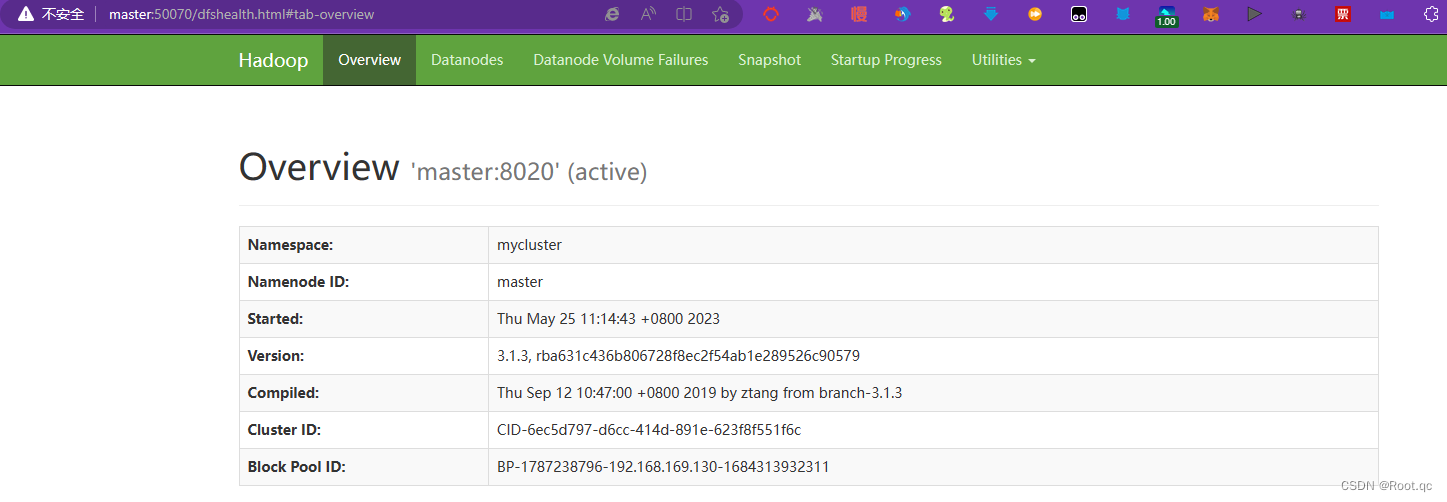Click the Version value 3.1.3 hash

coord(678,356)
